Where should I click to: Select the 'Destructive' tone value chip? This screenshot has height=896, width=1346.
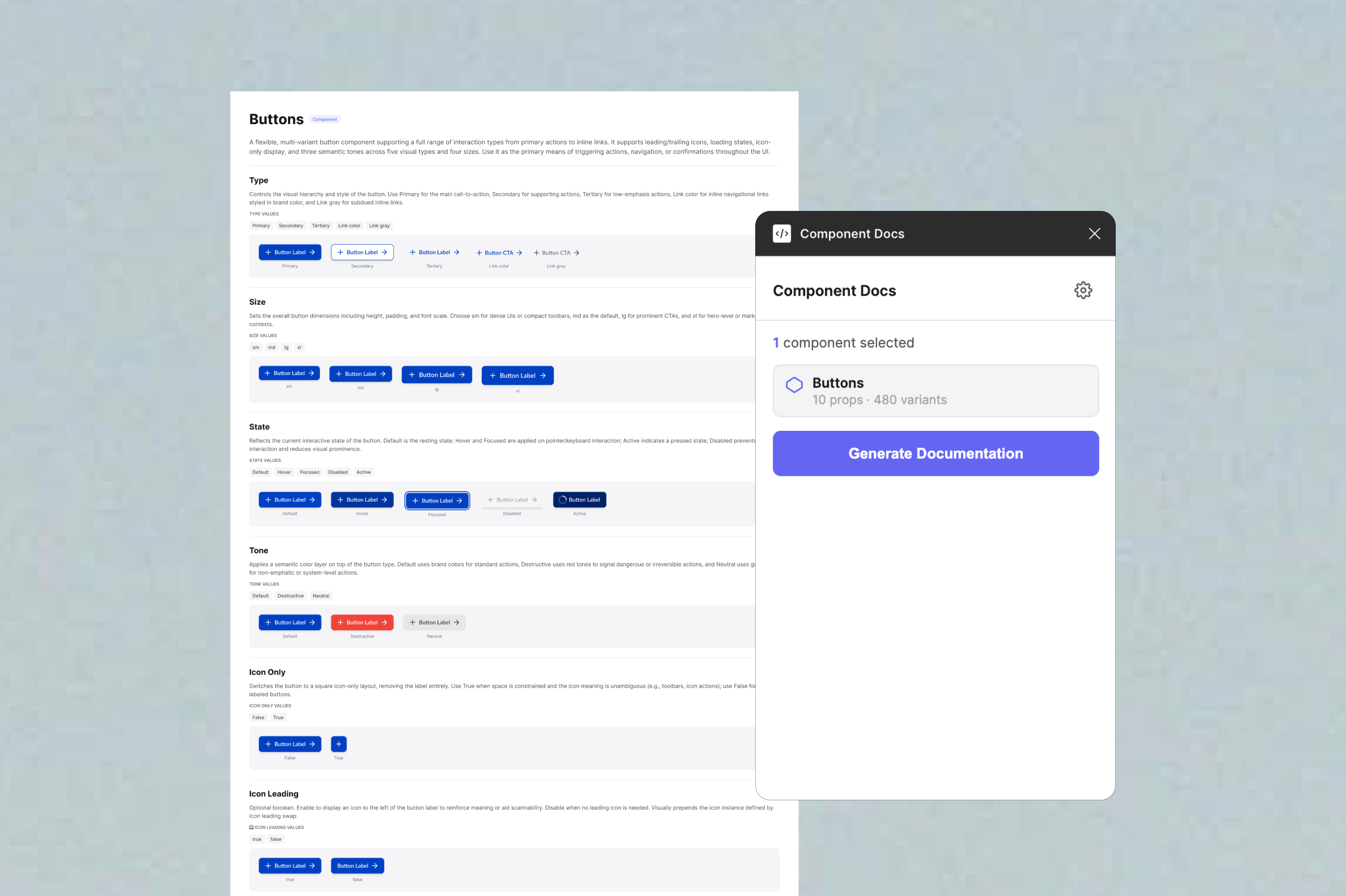pos(291,595)
